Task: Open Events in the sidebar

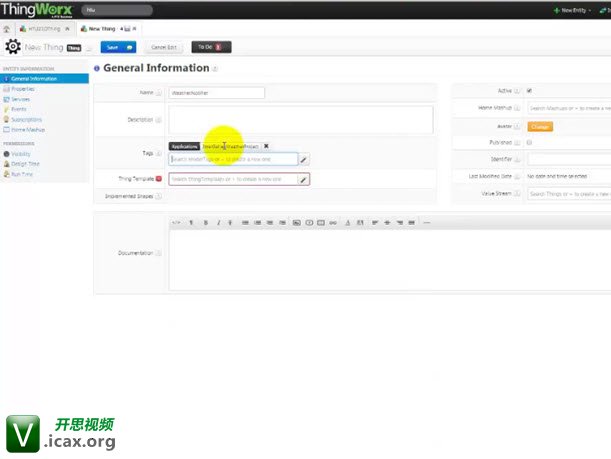Action: (x=19, y=109)
